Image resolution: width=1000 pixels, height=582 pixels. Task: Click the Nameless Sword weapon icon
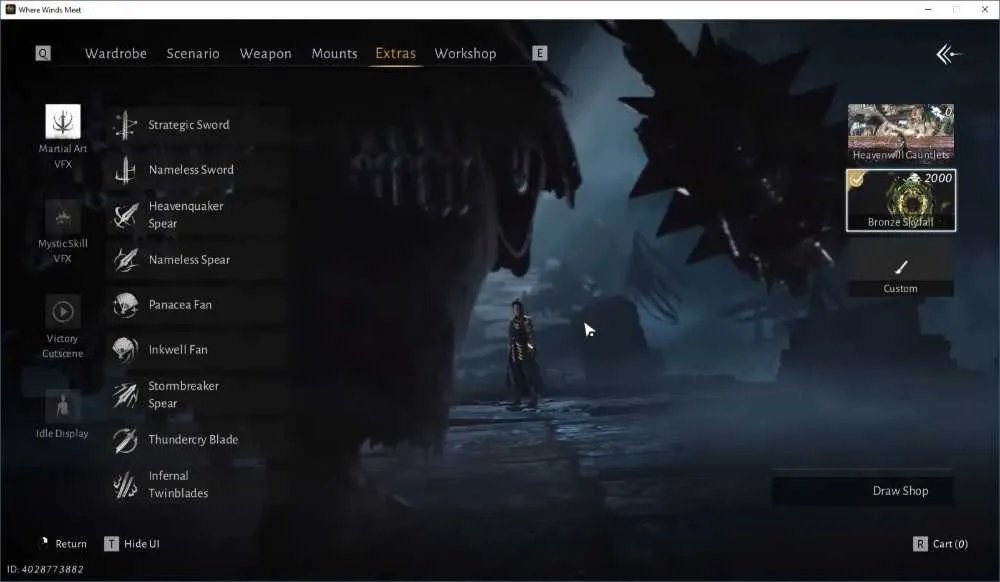coord(125,170)
